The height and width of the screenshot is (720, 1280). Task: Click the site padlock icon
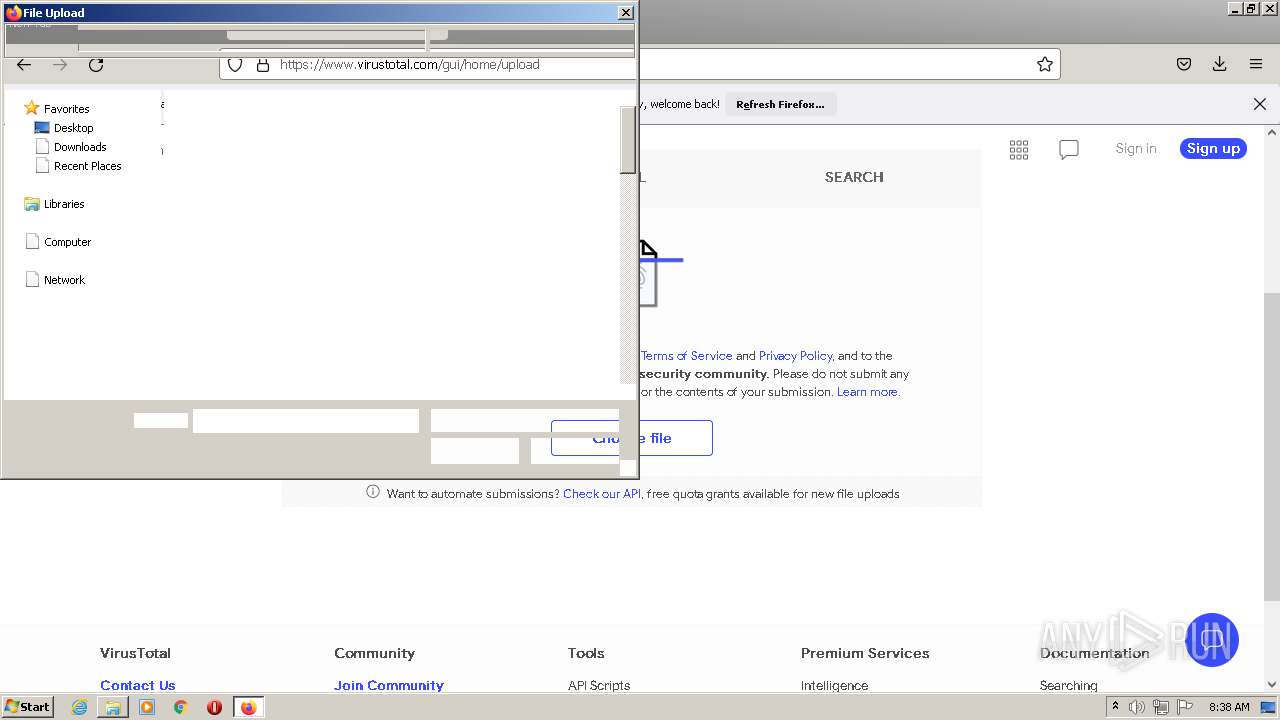[x=263, y=64]
